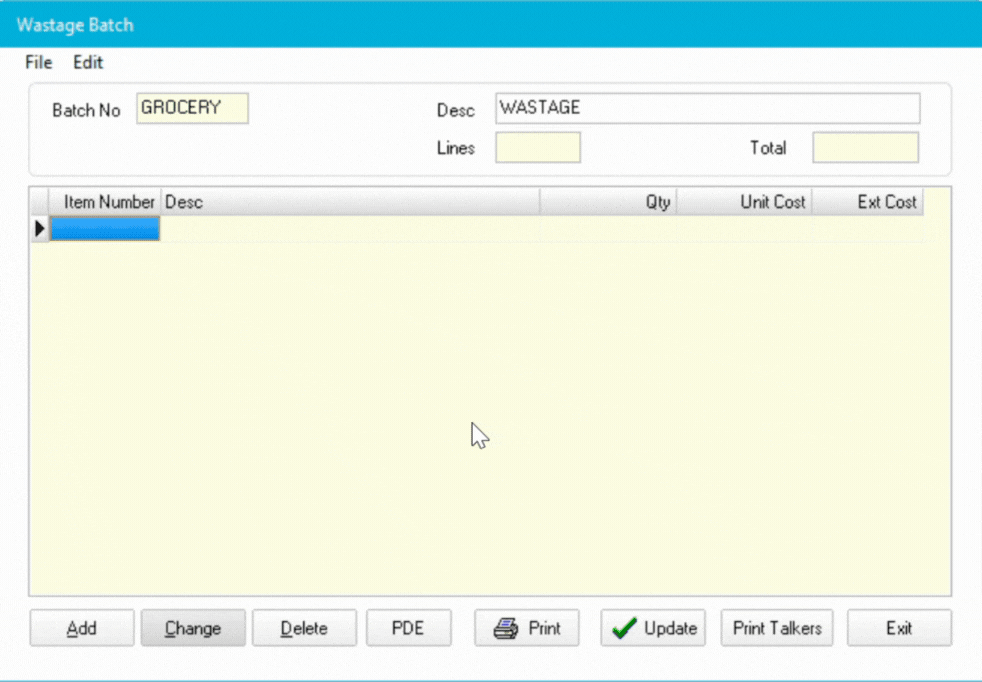Open the Edit menu
982x682 pixels.
[87, 62]
